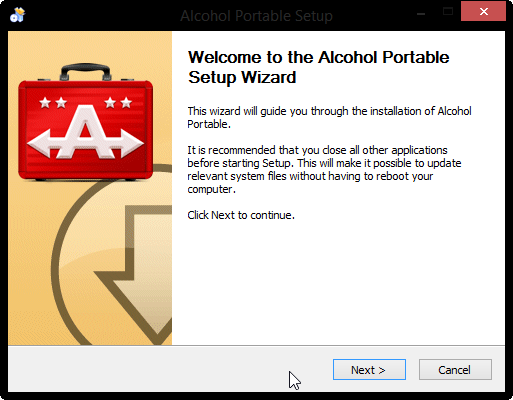The width and height of the screenshot is (513, 400).
Task: Click the 'This wizard will guide you' paragraph
Action: 329,117
